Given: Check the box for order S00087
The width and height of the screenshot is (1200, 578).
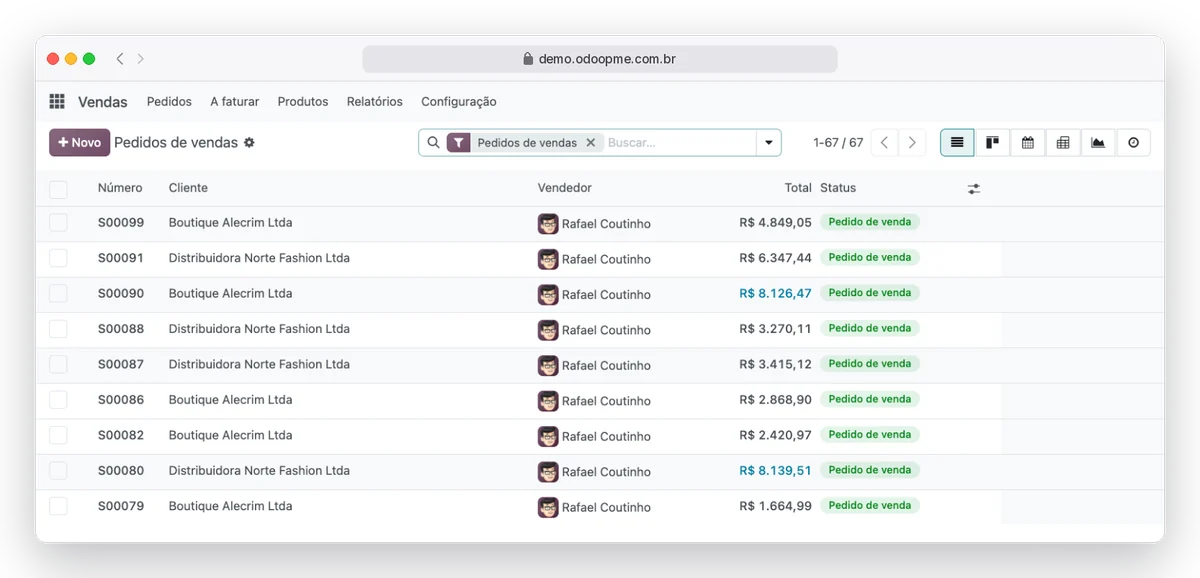Looking at the screenshot, I should (x=58, y=364).
